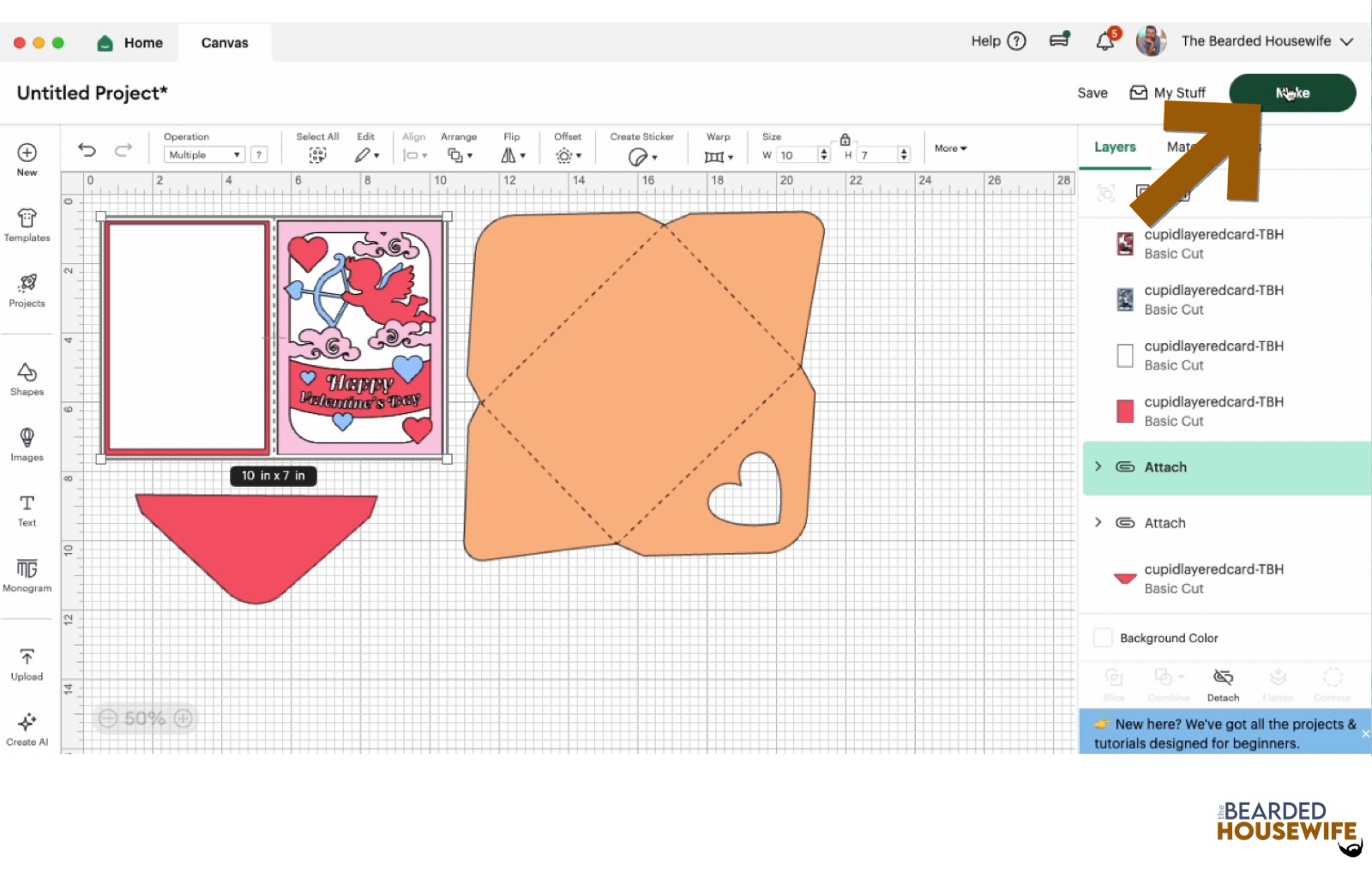Viewport: 1372px width, 872px height.
Task: Open the Templates panel
Action: click(x=27, y=225)
